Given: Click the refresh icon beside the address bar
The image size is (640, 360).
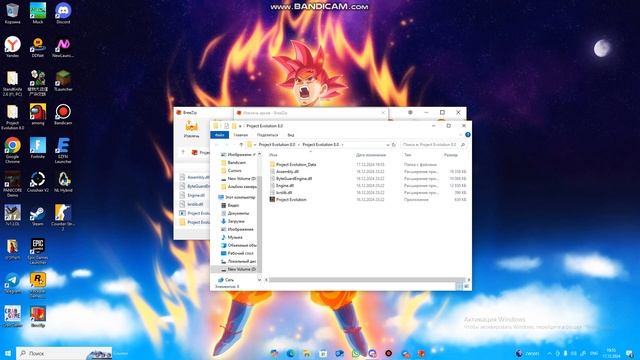Looking at the screenshot, I should pos(394,144).
